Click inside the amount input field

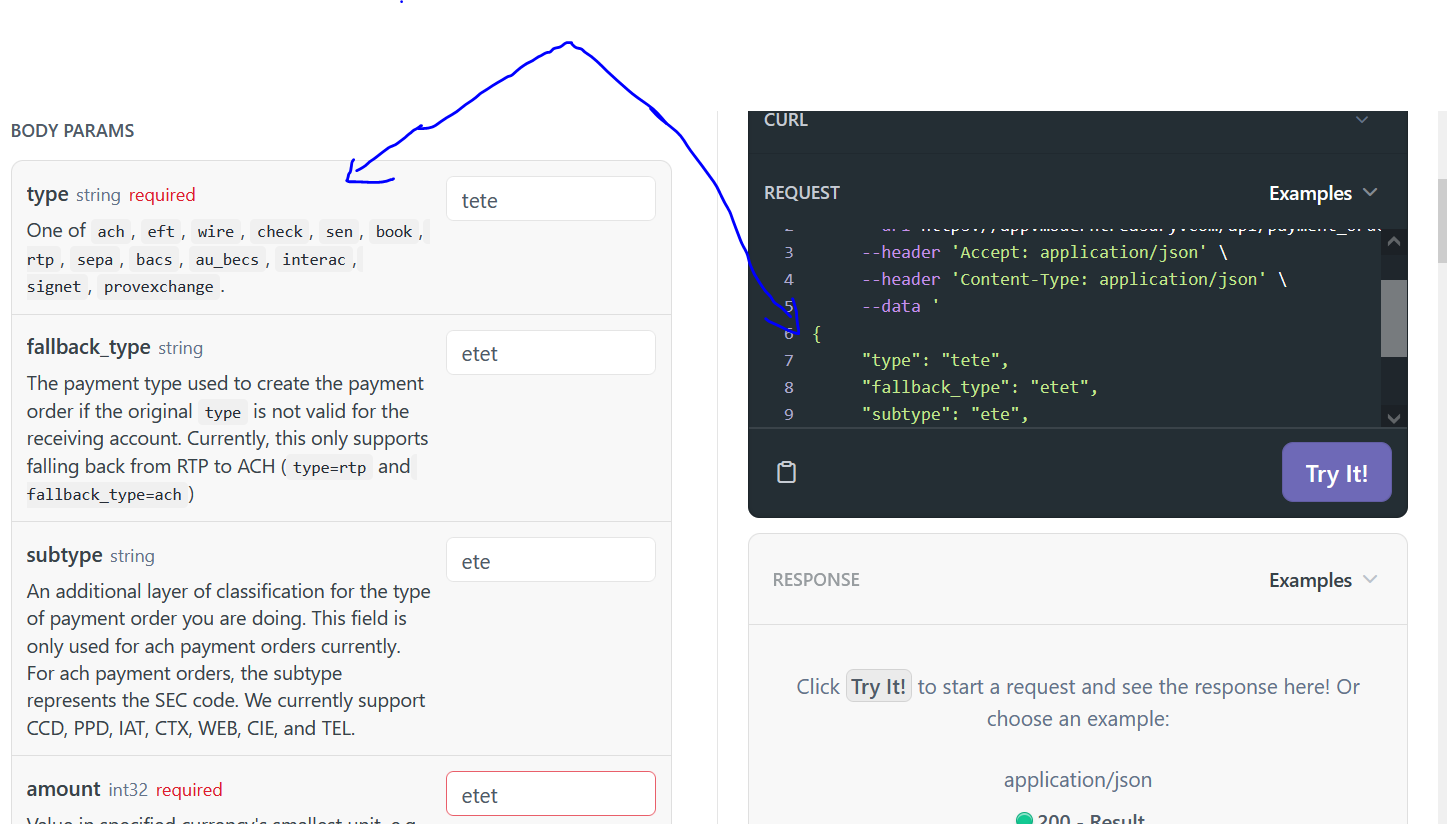pyautogui.click(x=550, y=793)
